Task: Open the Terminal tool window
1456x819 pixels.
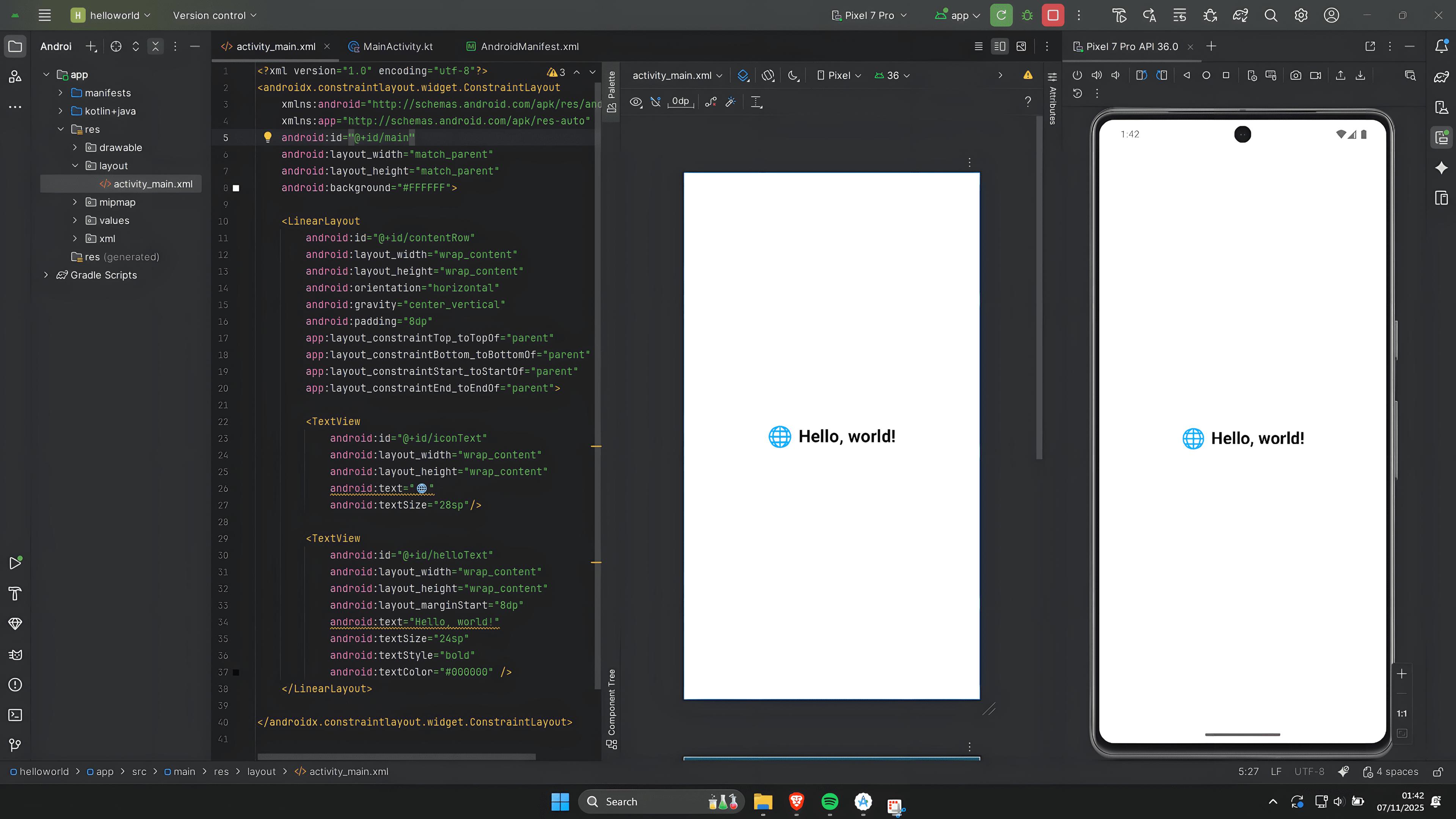Action: [15, 715]
